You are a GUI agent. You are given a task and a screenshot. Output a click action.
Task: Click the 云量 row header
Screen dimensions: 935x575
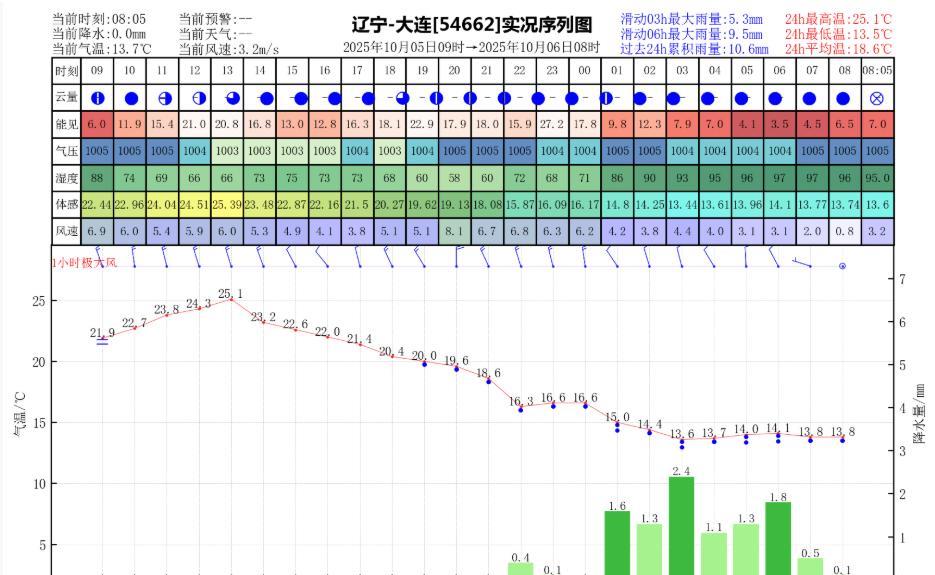[67, 97]
